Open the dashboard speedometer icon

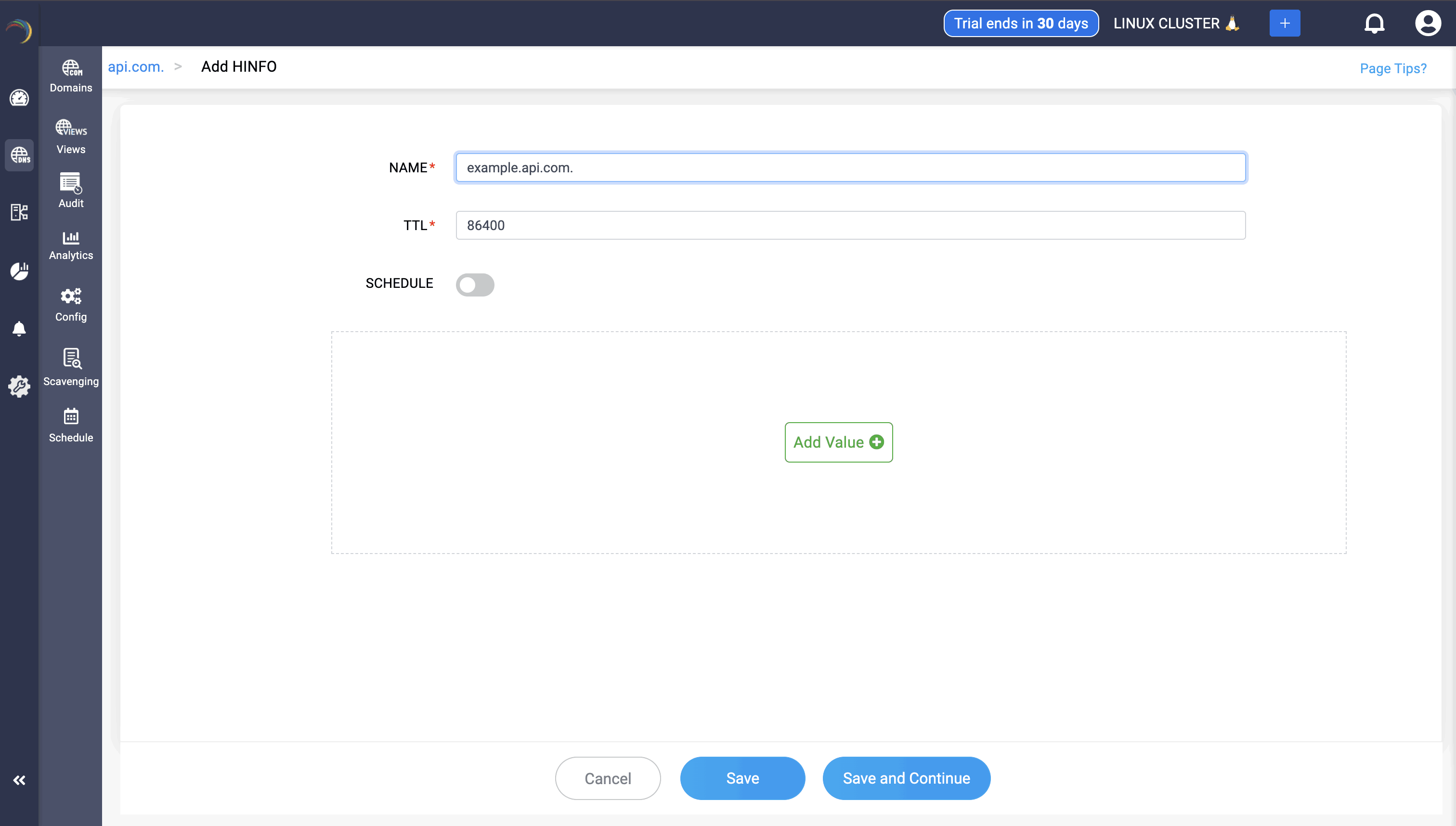click(x=19, y=98)
